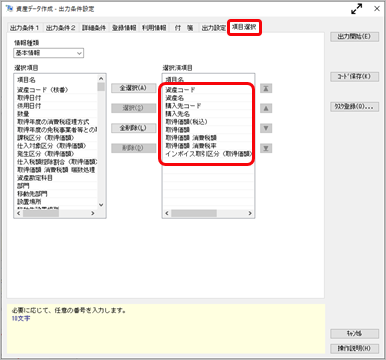Click the コード保存(K) button
Screen dimensions: 386x360
[354, 77]
